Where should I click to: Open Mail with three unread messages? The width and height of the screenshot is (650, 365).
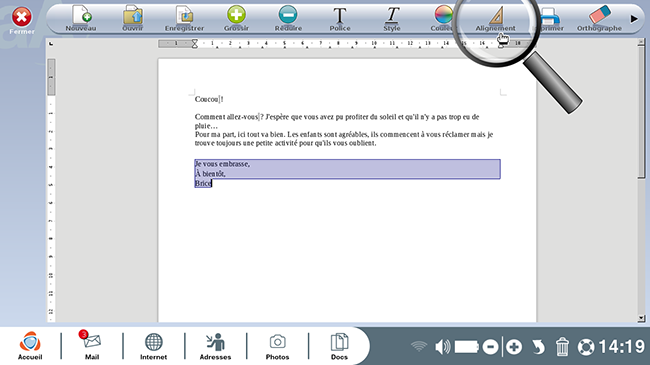[x=92, y=346]
